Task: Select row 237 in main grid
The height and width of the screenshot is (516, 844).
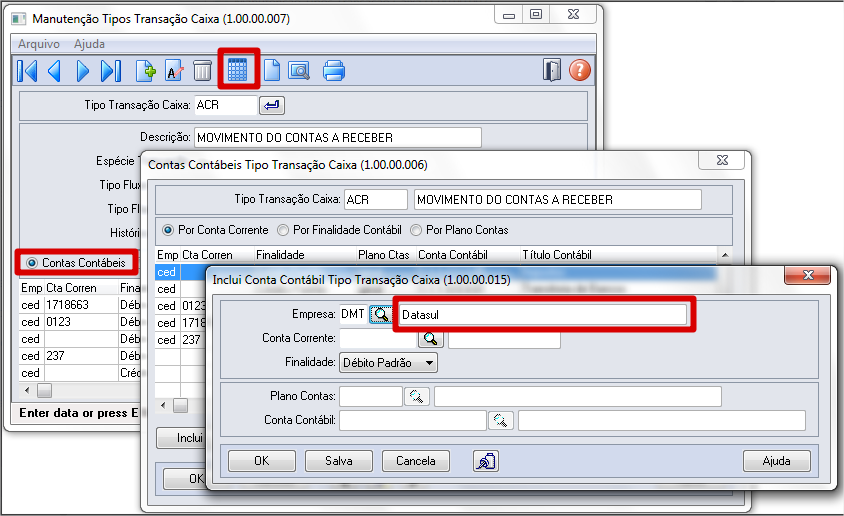Action: coord(79,356)
